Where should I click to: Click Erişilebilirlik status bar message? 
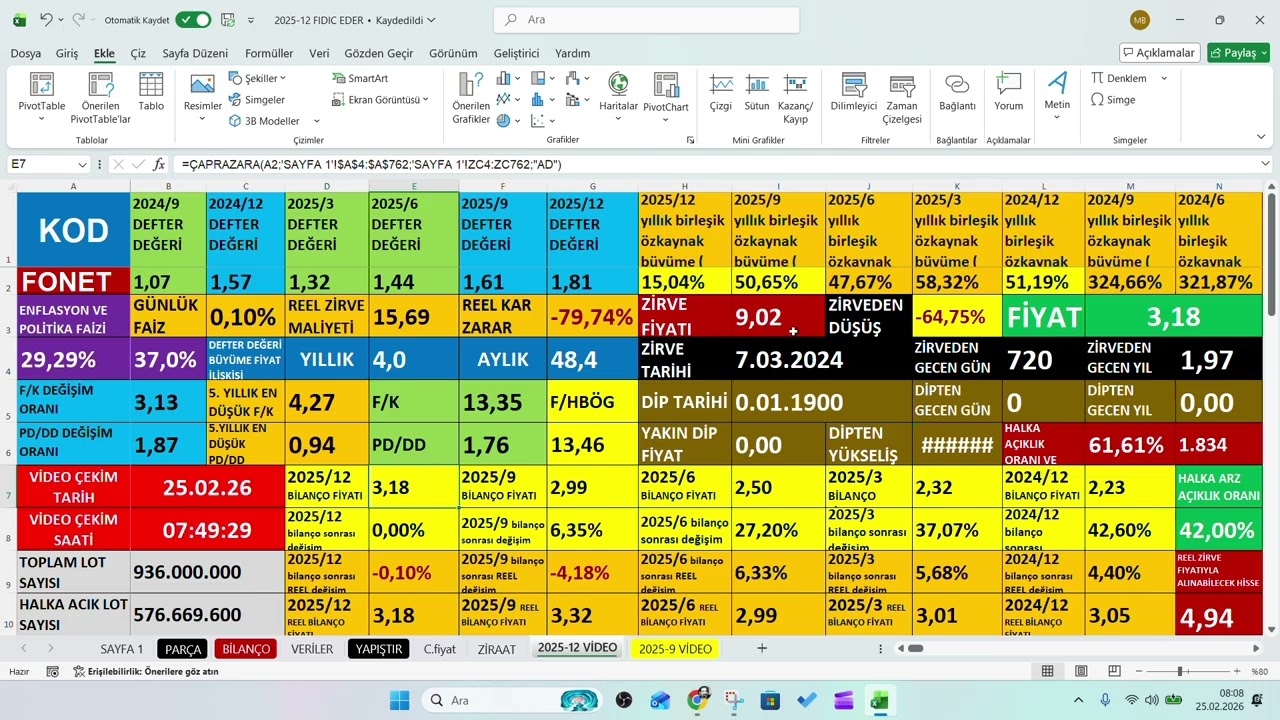[146, 672]
